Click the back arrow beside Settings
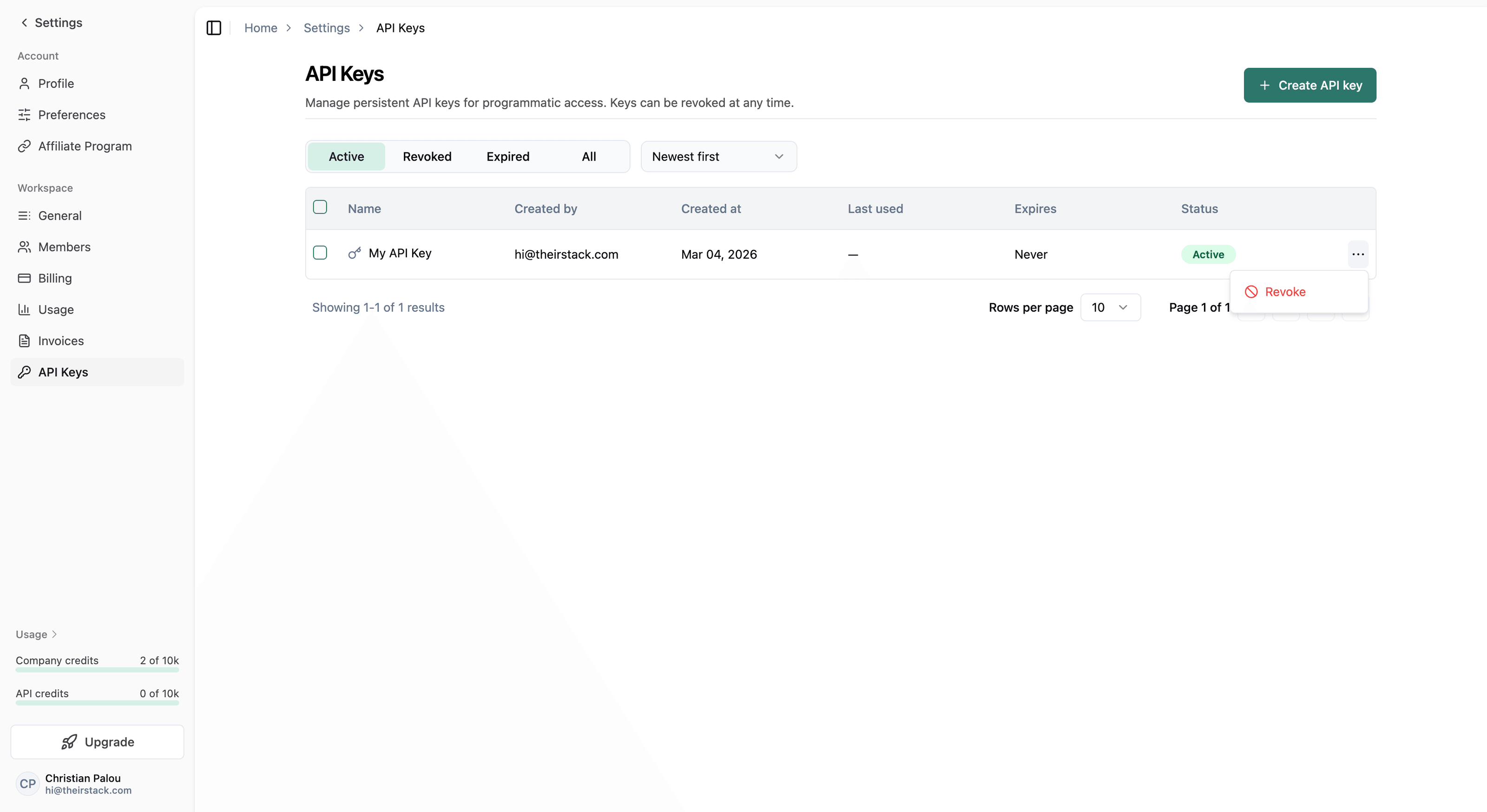Image resolution: width=1487 pixels, height=812 pixels. [x=24, y=22]
